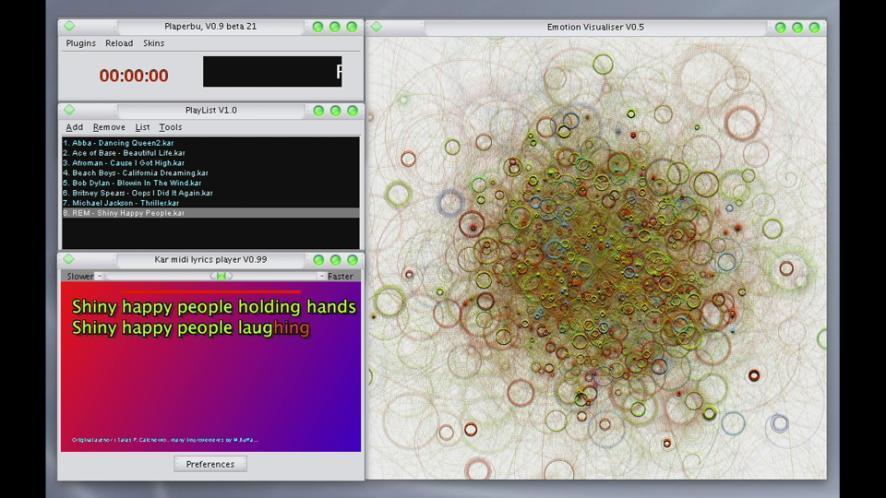
Task: Click the green diamond icon in Plaperbu title bar
Action: tap(70, 26)
